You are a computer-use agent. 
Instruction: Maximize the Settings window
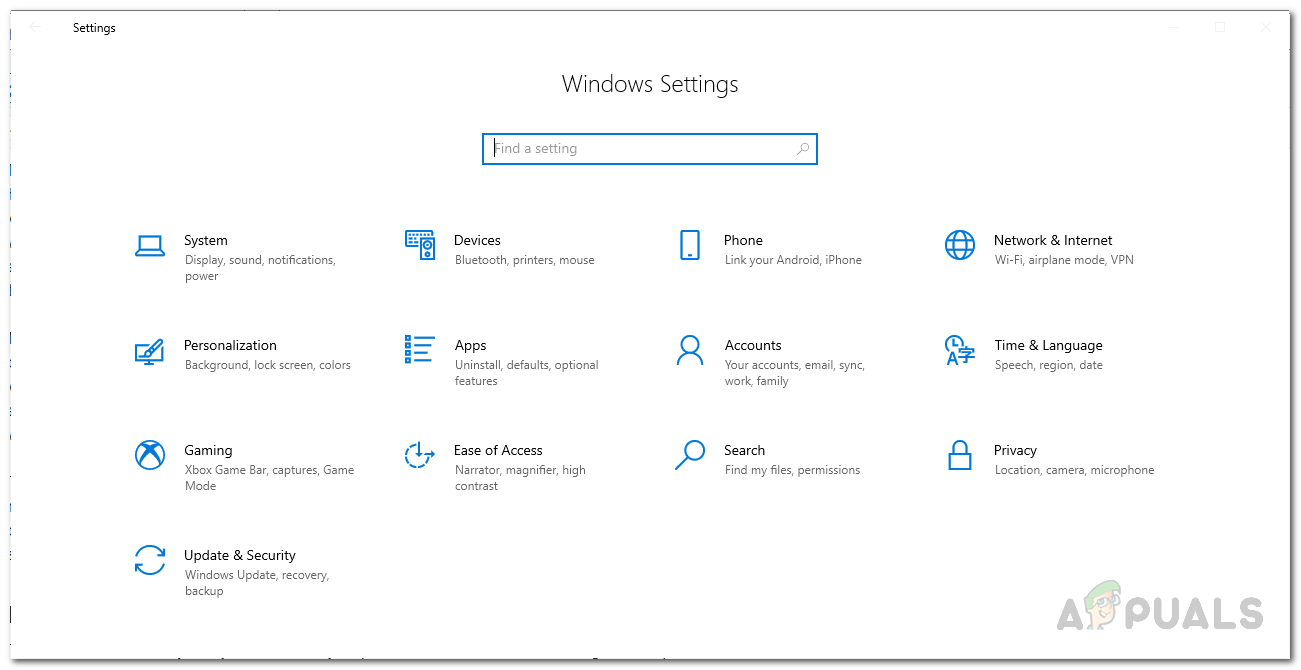point(1220,27)
